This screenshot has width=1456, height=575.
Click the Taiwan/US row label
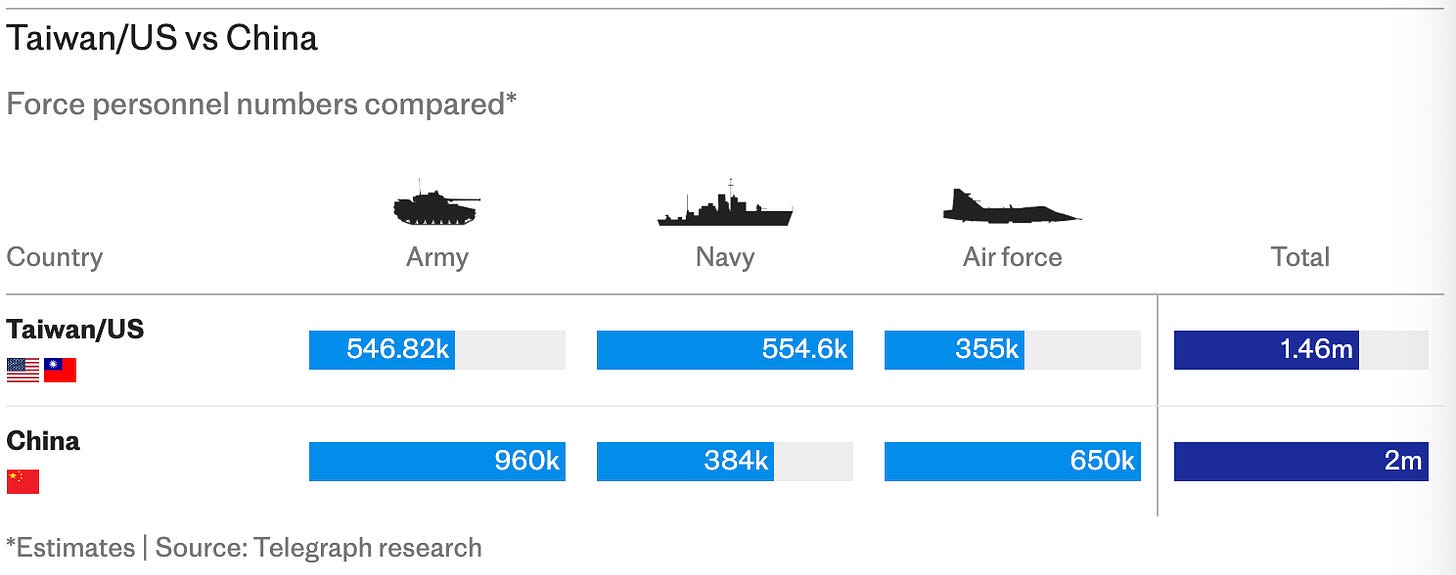(75, 329)
